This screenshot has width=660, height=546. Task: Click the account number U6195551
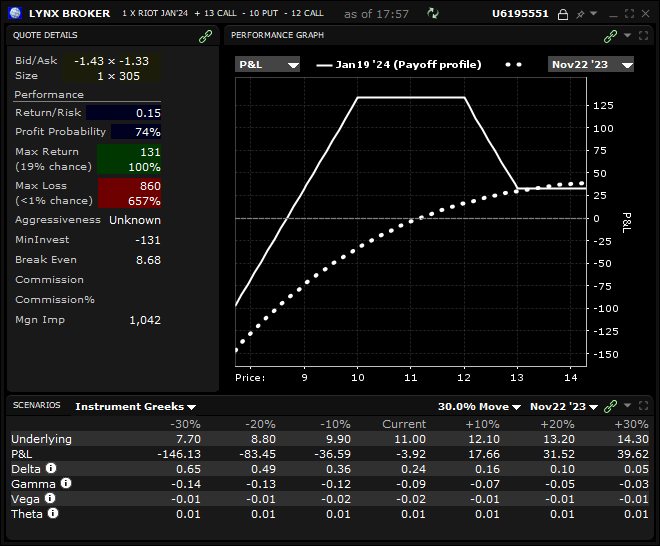point(521,14)
